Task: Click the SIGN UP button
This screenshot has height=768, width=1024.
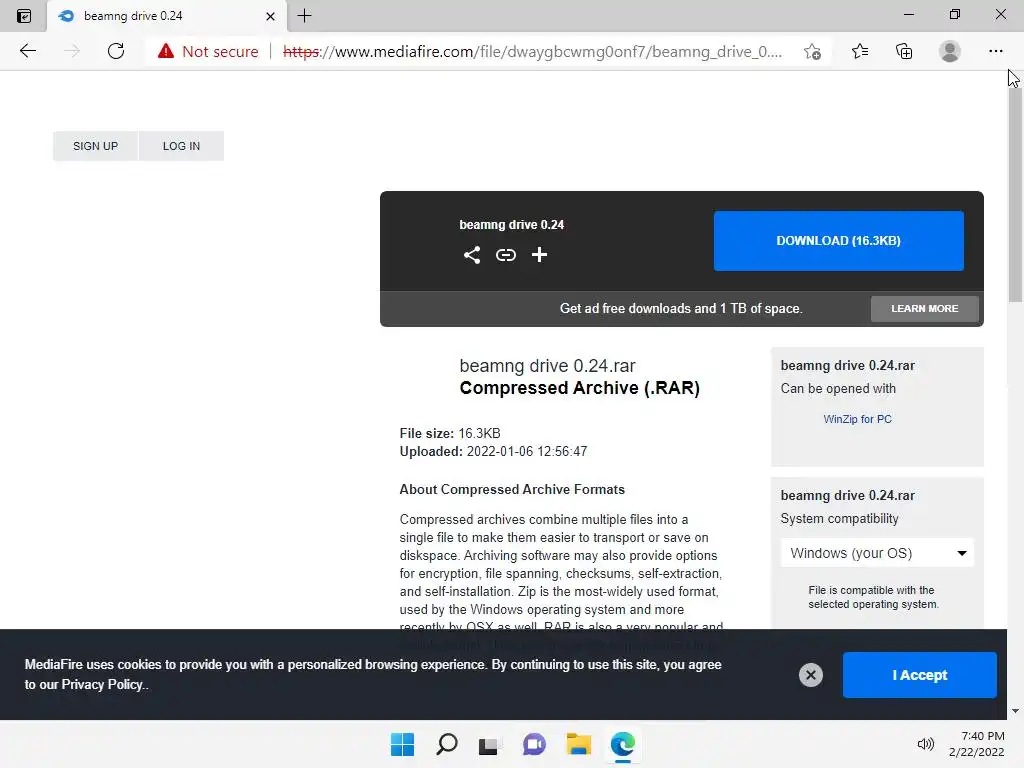Action: coord(95,146)
